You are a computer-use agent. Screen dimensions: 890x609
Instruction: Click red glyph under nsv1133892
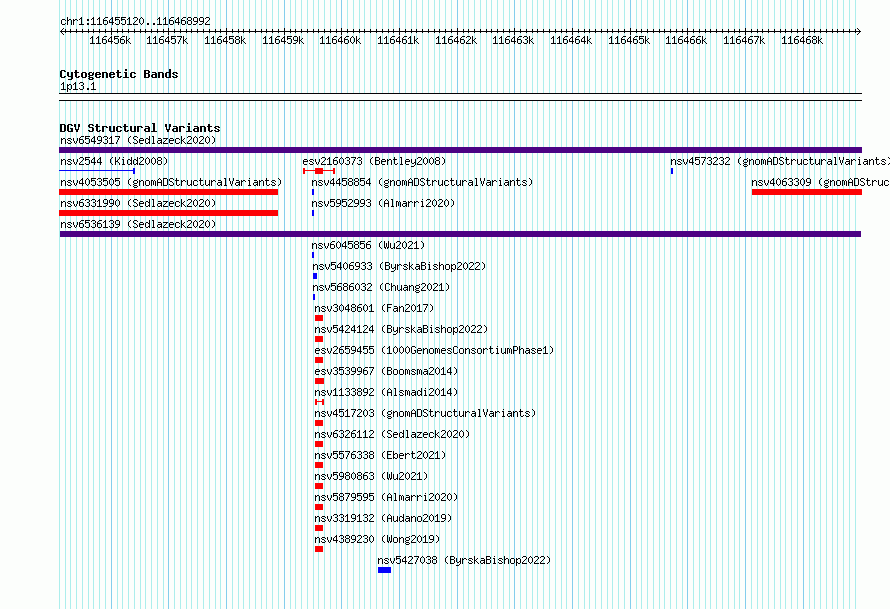tap(320, 402)
